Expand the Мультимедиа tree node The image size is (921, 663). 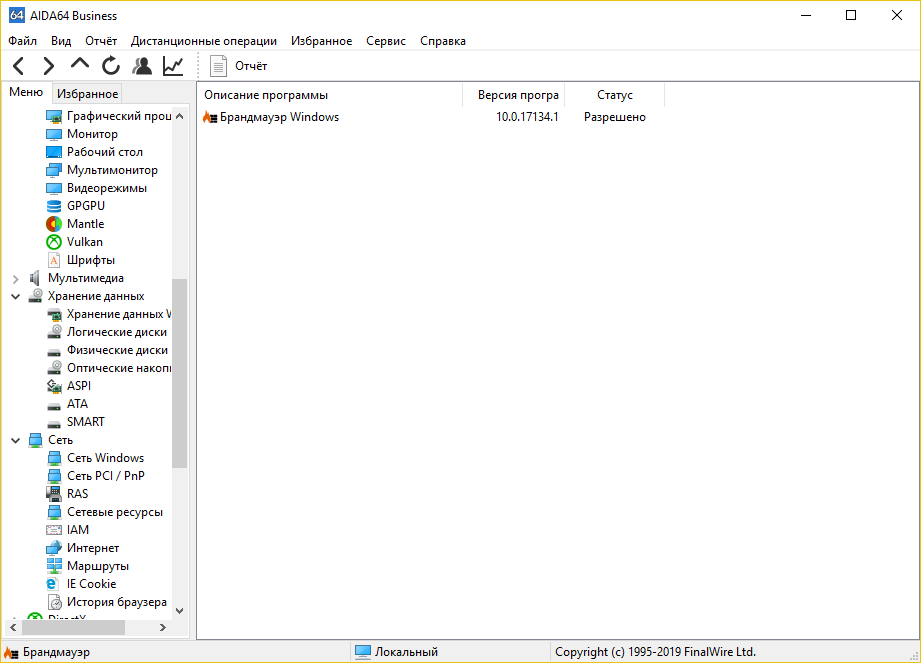tap(16, 279)
